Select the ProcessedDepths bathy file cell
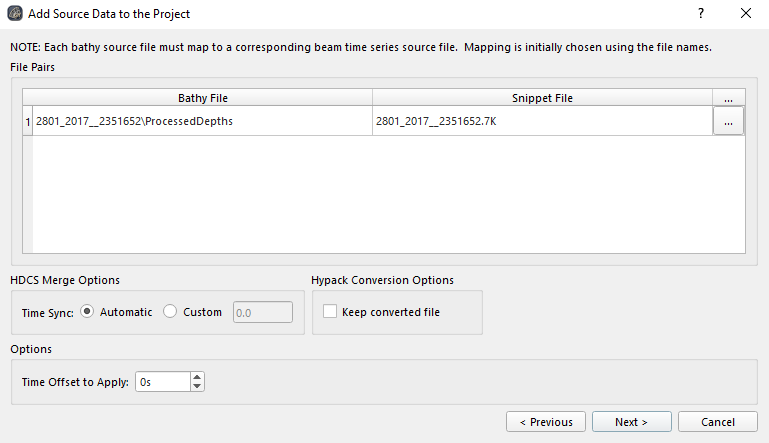The width and height of the screenshot is (769, 443). 203,121
